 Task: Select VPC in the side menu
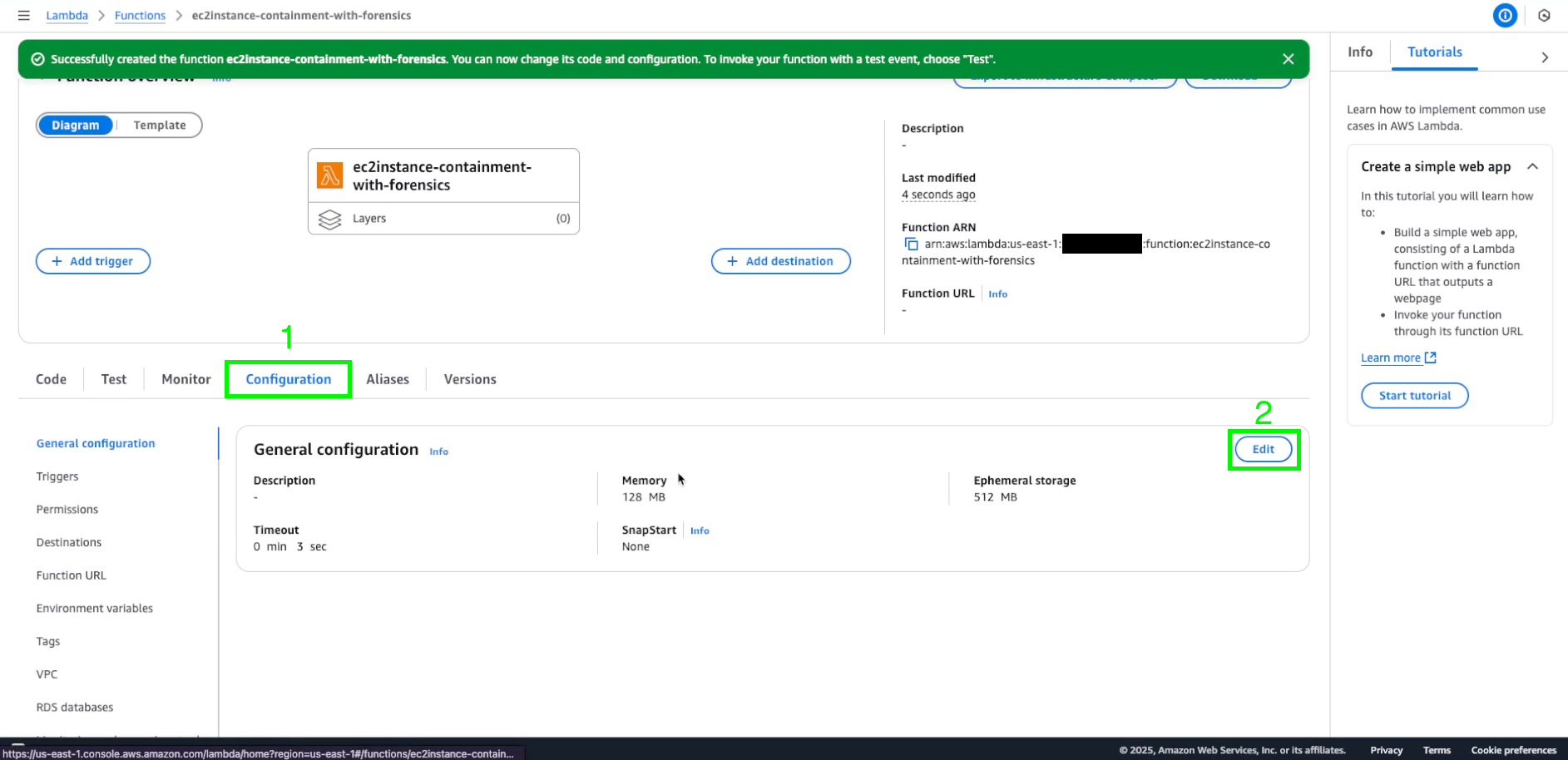coord(47,674)
